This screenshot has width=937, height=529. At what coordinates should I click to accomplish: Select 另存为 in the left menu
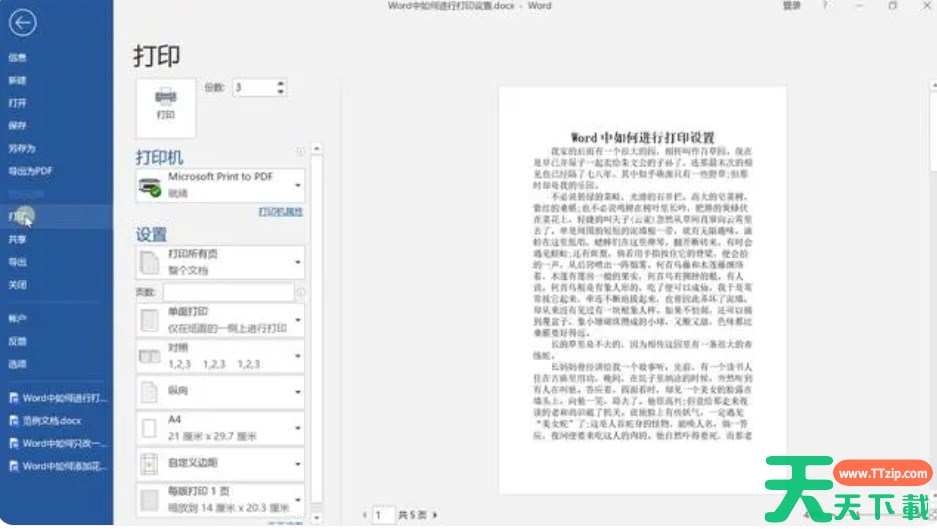pyautogui.click(x=20, y=148)
